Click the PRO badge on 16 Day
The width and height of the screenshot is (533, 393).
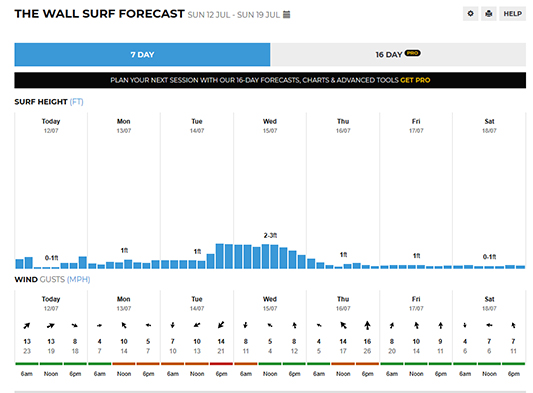412,53
